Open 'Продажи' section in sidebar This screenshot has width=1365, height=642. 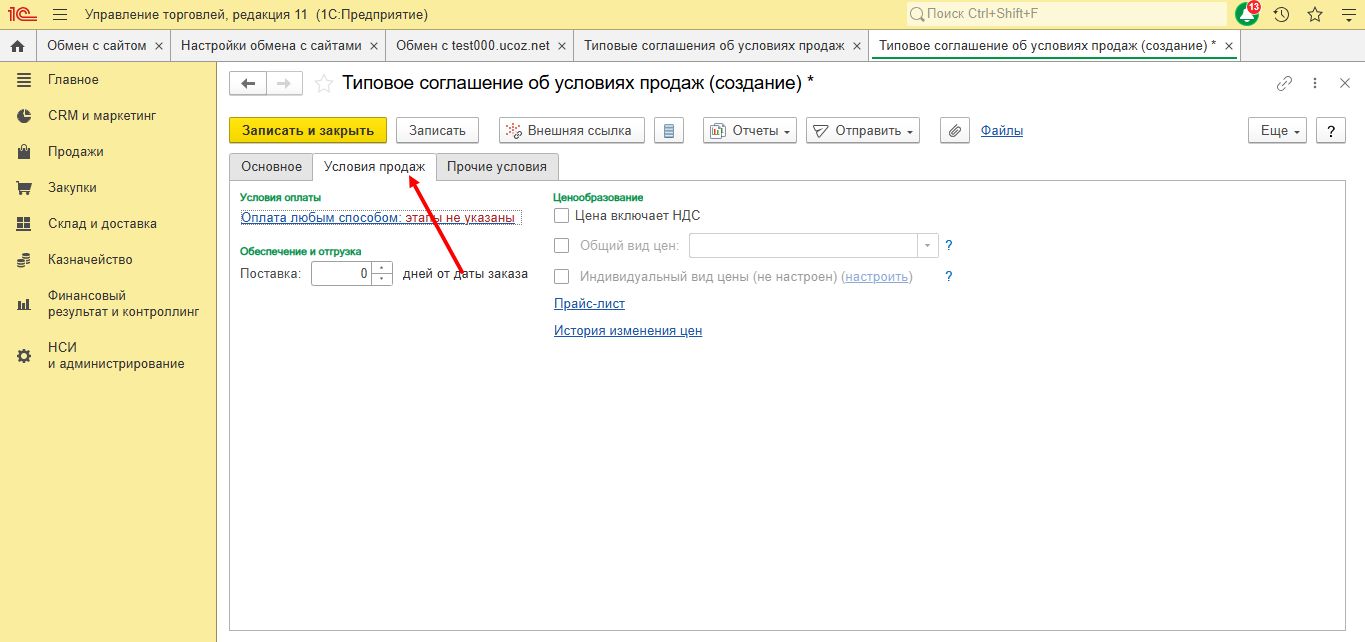coord(76,152)
